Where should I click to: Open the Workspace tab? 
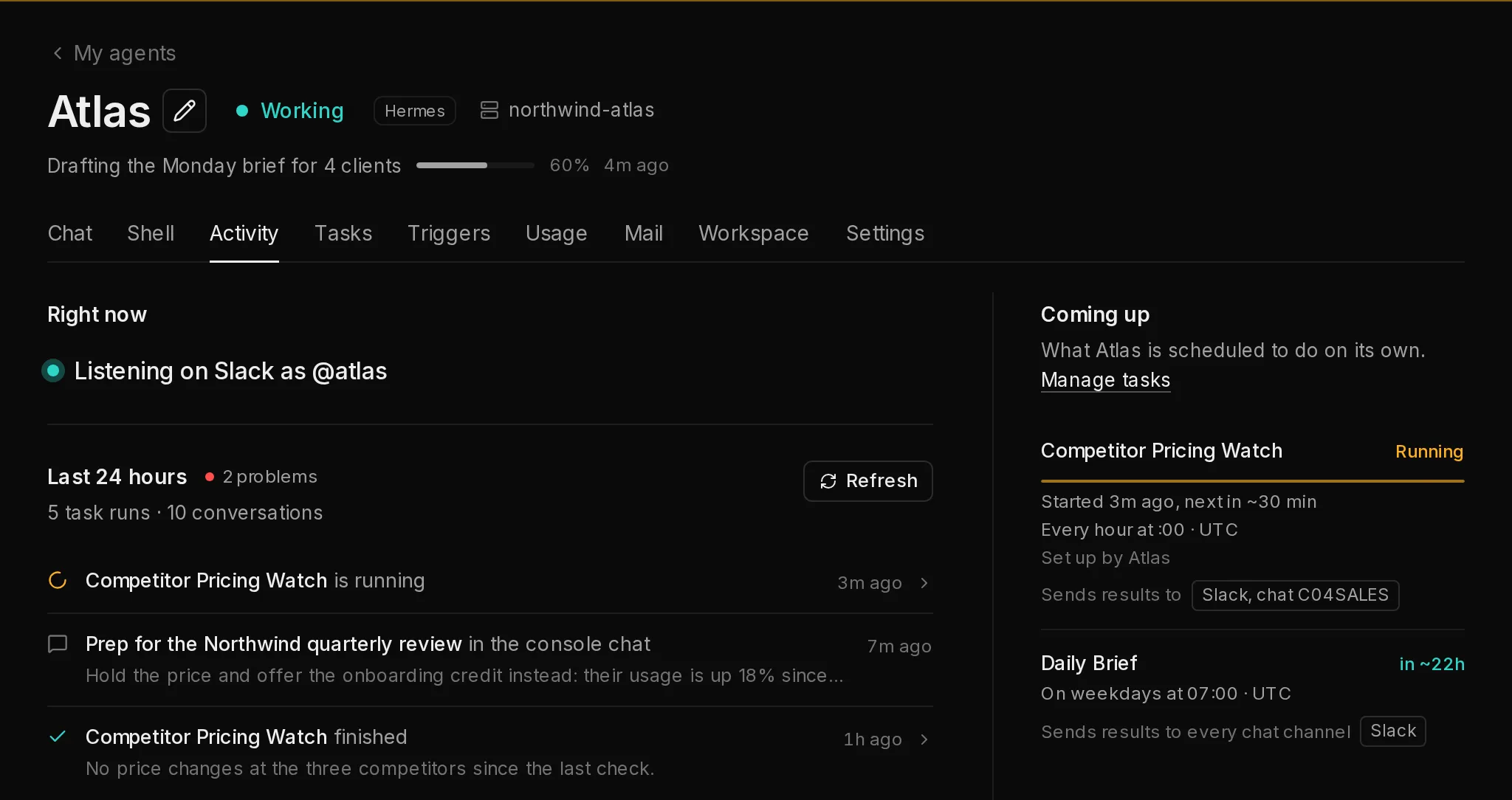coord(754,233)
